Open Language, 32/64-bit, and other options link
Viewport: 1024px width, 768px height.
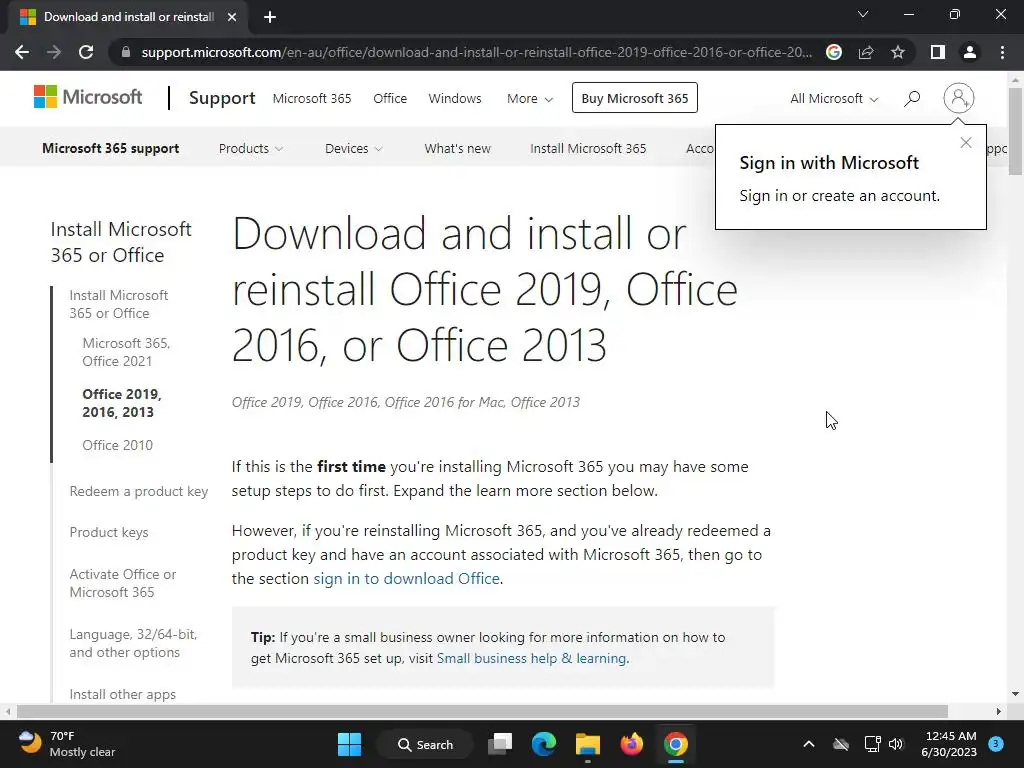(133, 643)
